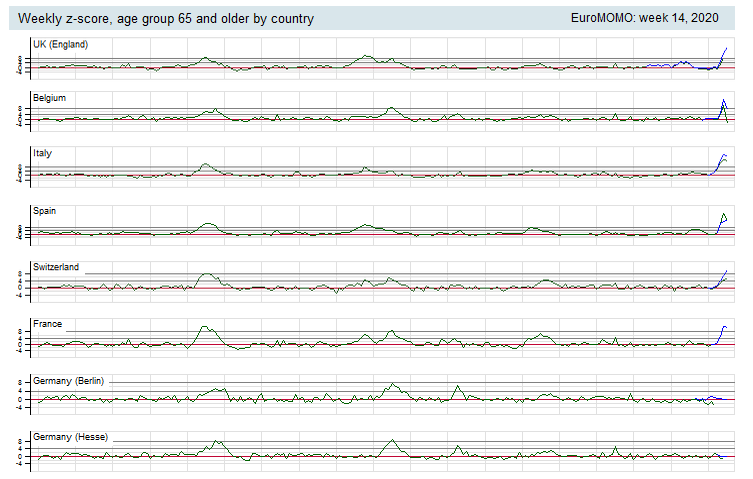This screenshot has width=753, height=479.
Task: Click the Spain country label
Action: tap(46, 211)
